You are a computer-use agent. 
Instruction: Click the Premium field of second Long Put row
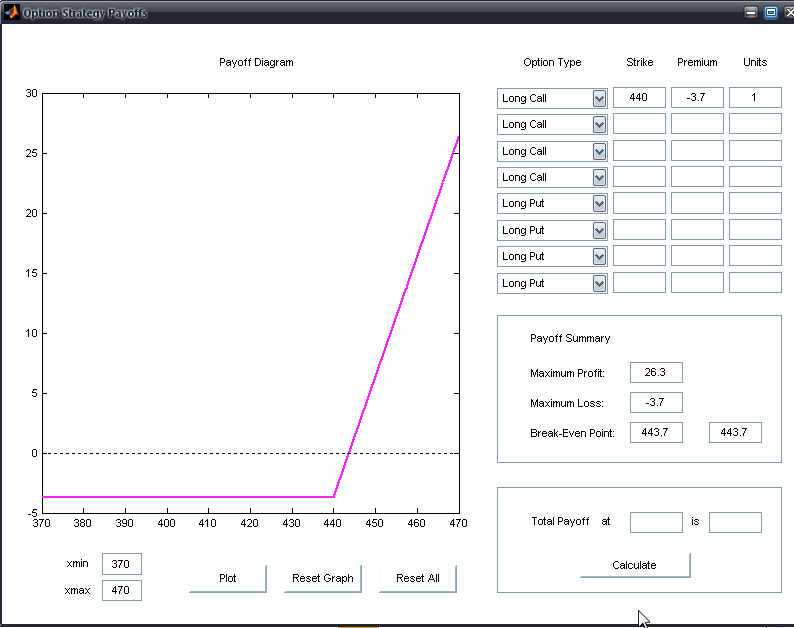(x=697, y=229)
